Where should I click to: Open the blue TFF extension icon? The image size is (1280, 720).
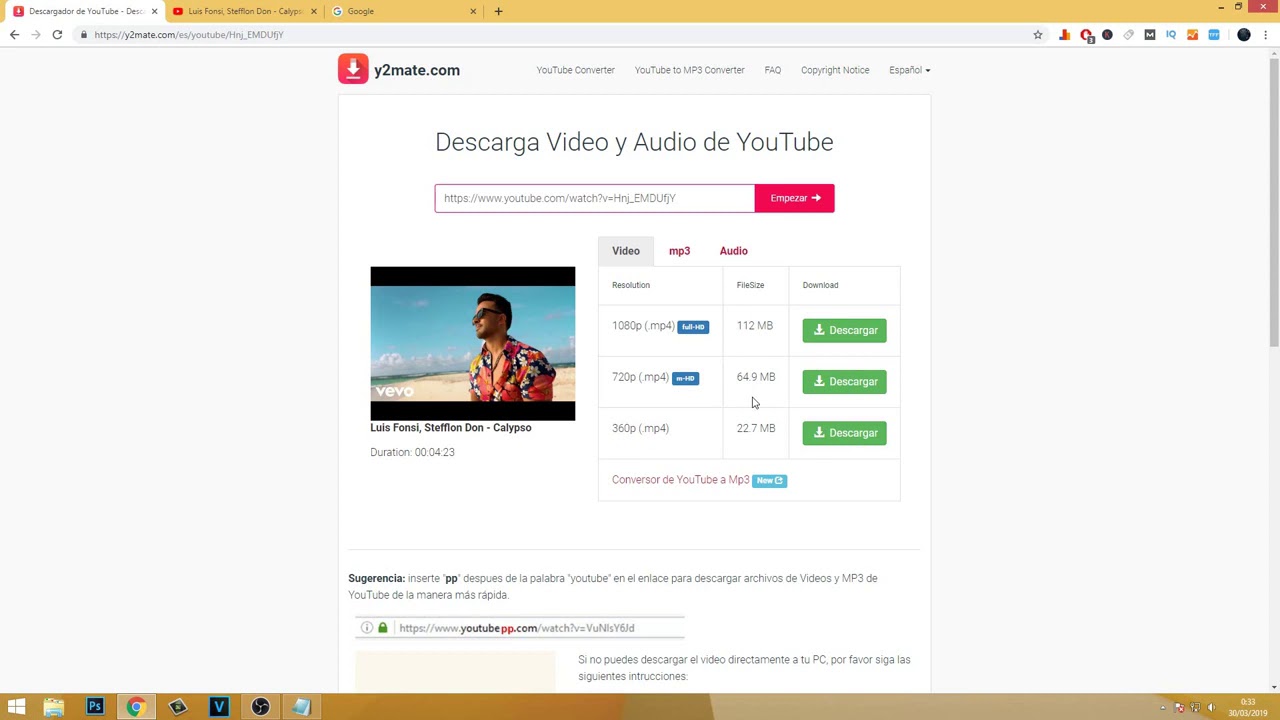coord(1214,35)
